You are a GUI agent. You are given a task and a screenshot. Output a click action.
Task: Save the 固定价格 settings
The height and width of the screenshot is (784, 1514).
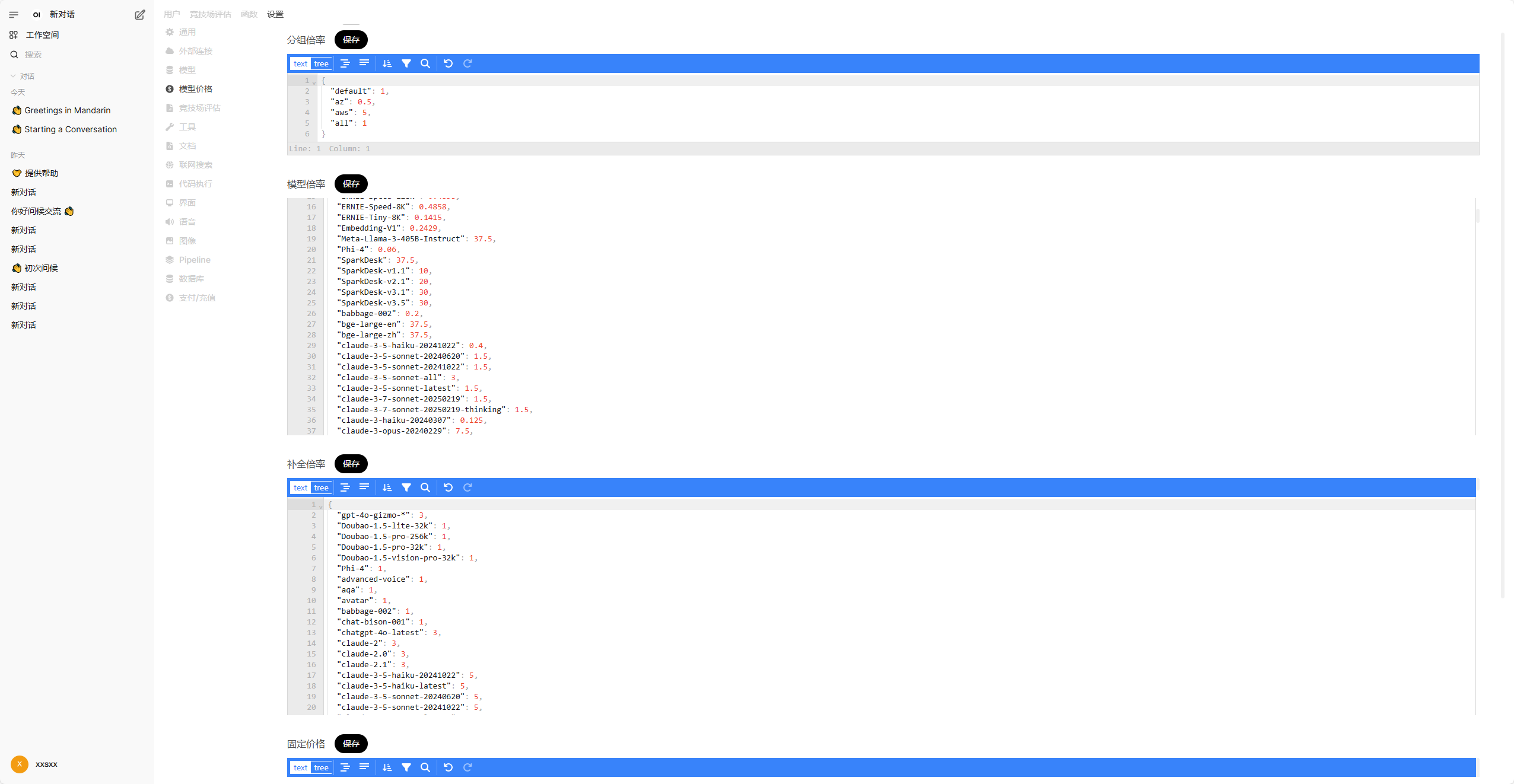tap(351, 744)
